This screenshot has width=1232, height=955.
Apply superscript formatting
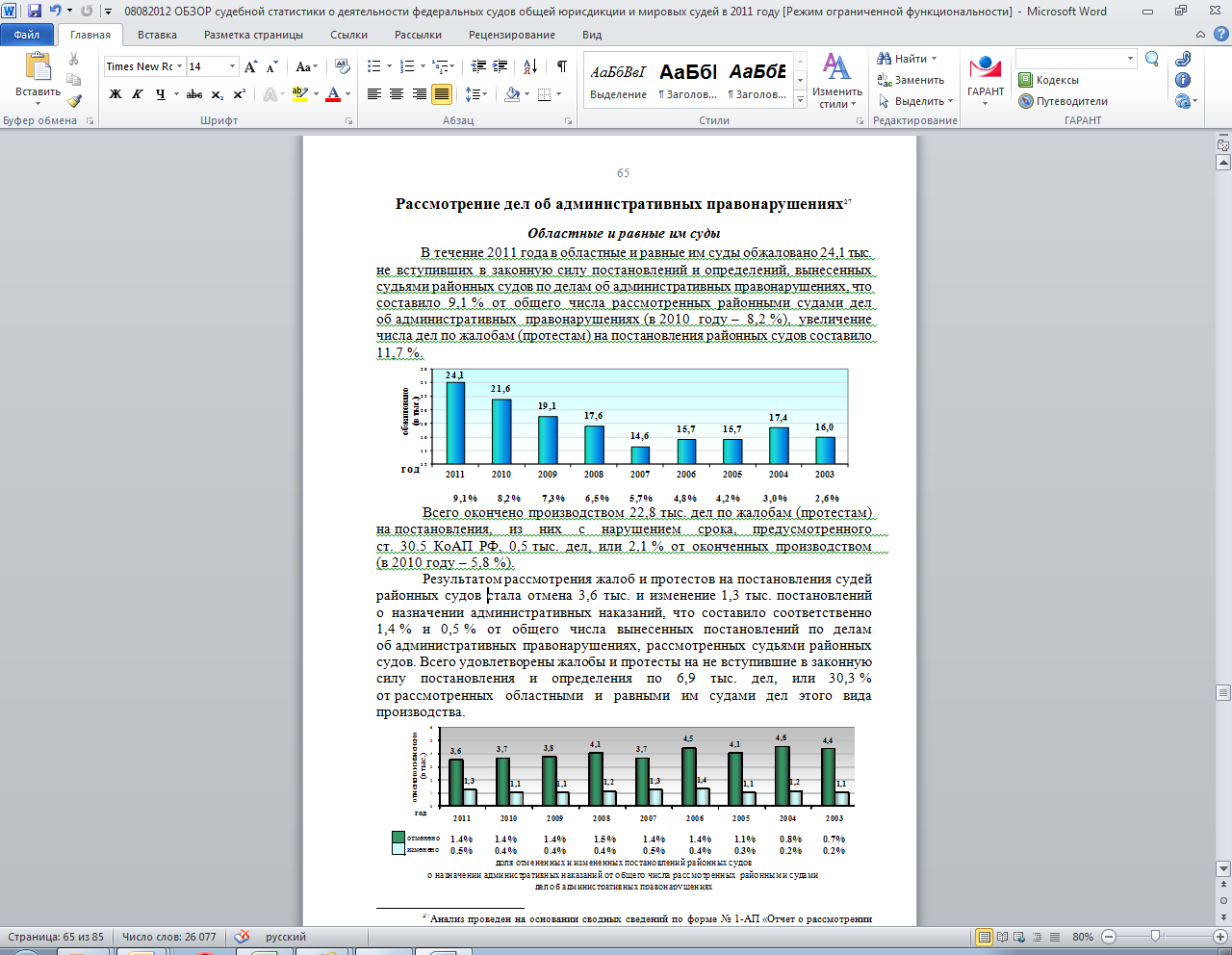[x=240, y=94]
